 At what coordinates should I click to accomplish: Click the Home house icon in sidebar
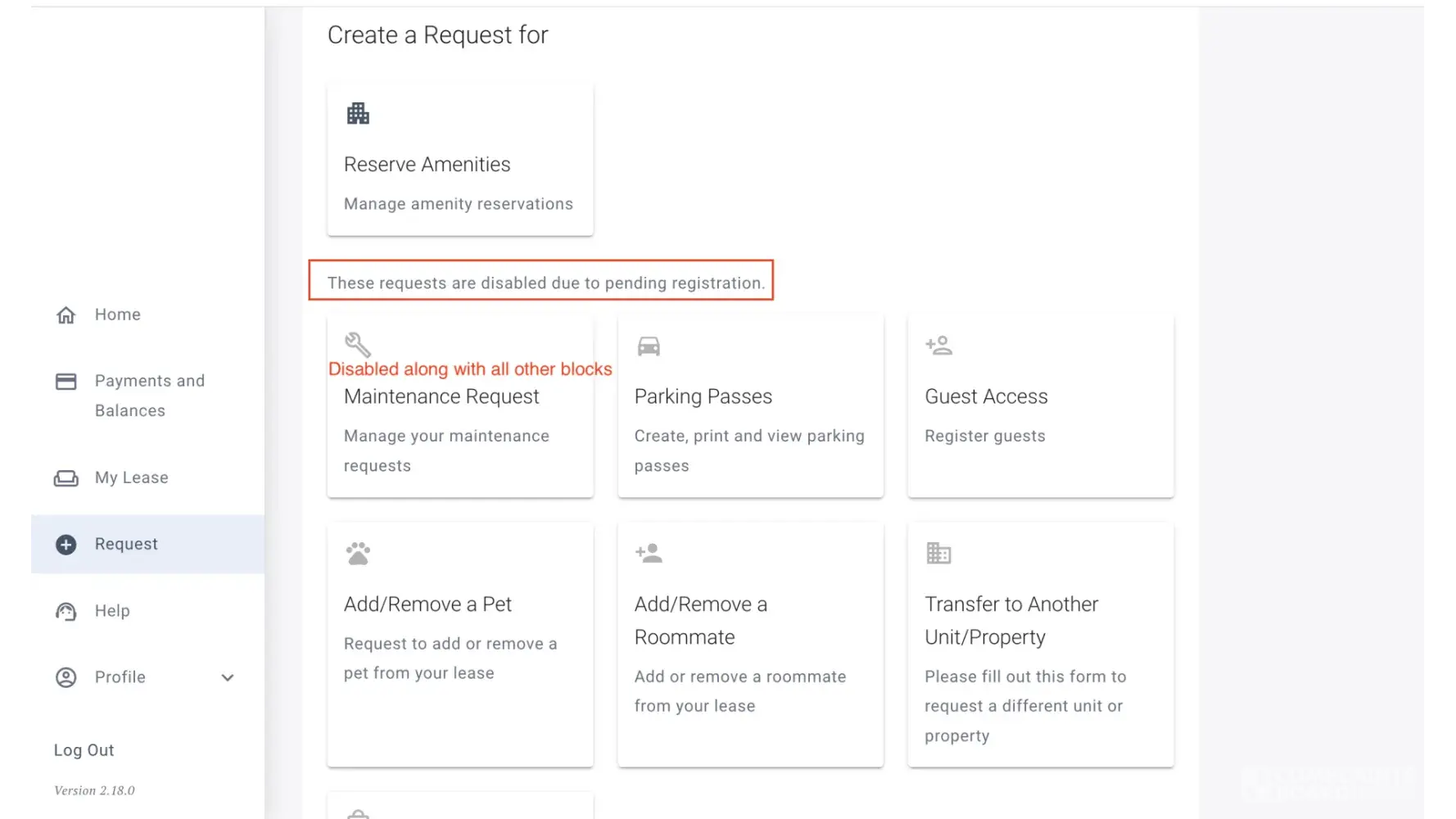[x=66, y=315]
